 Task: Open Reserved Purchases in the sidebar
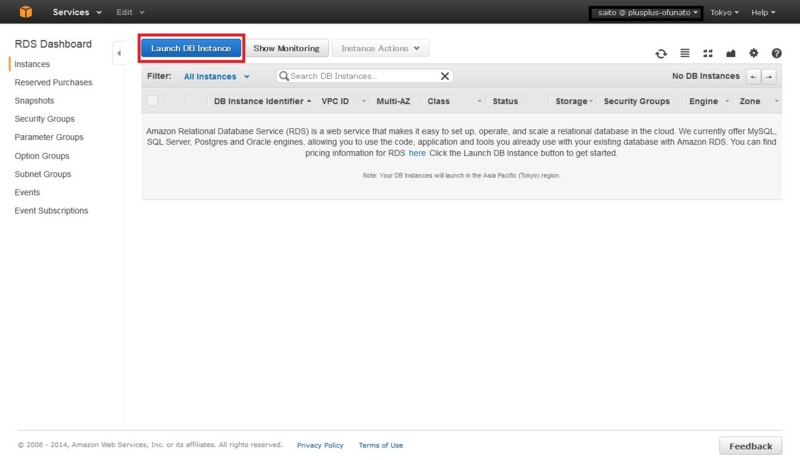pos(53,83)
